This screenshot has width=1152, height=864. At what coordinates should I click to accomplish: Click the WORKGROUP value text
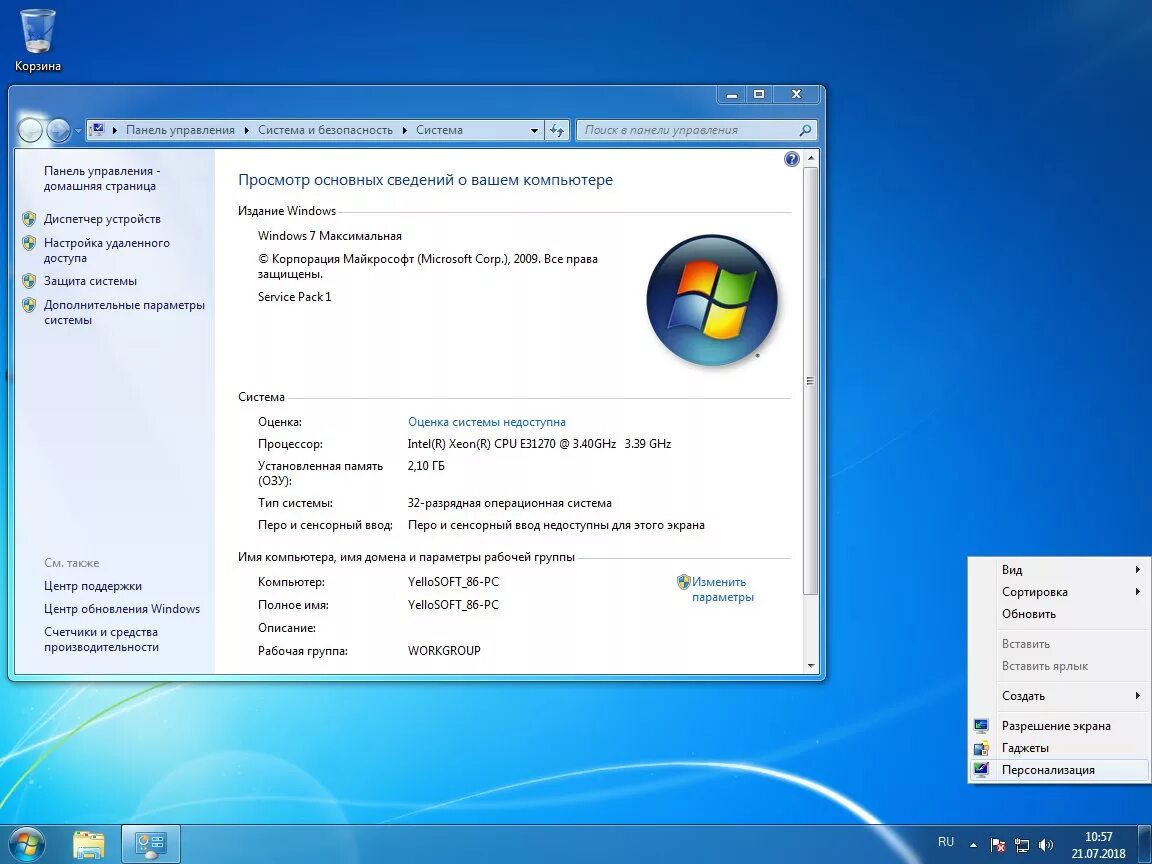(x=444, y=651)
